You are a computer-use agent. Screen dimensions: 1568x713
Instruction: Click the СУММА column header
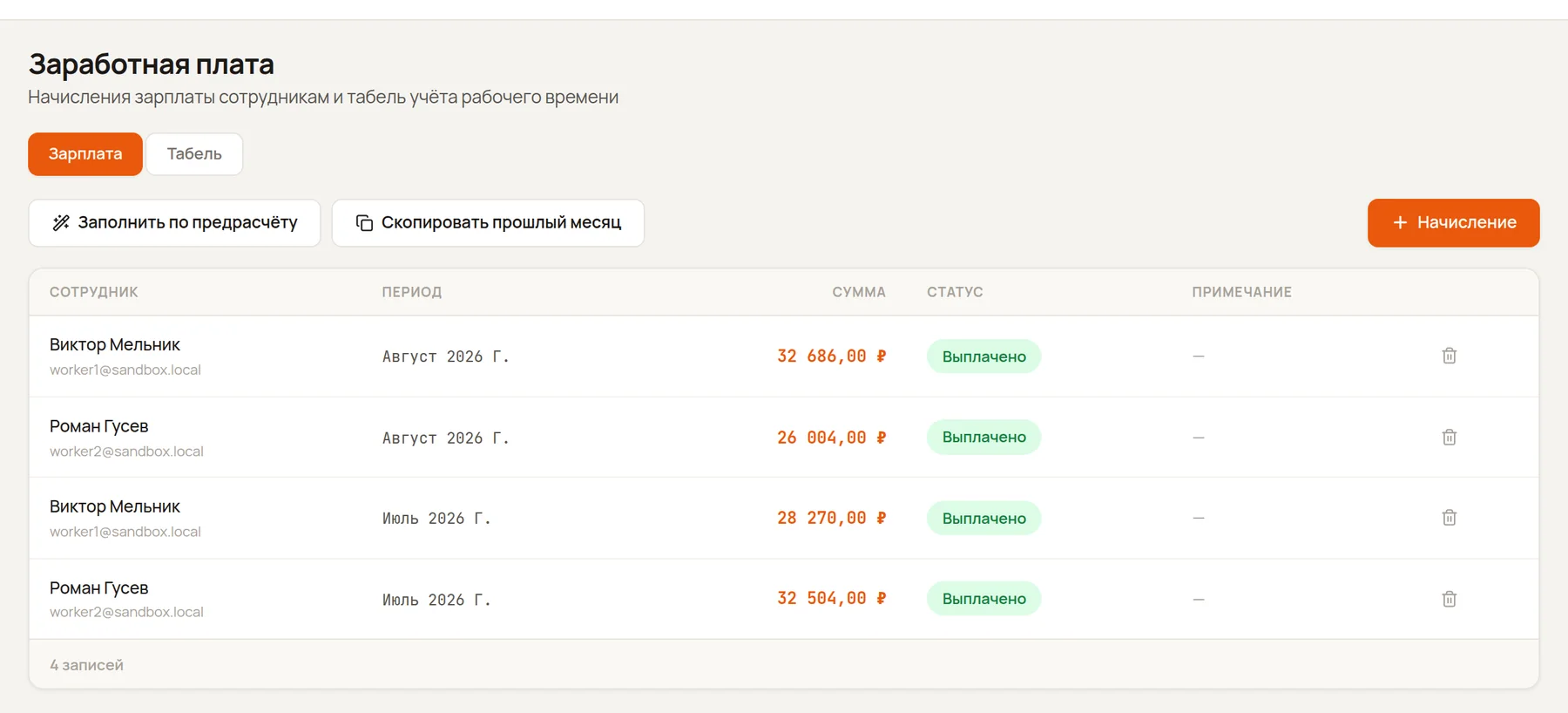pos(859,292)
